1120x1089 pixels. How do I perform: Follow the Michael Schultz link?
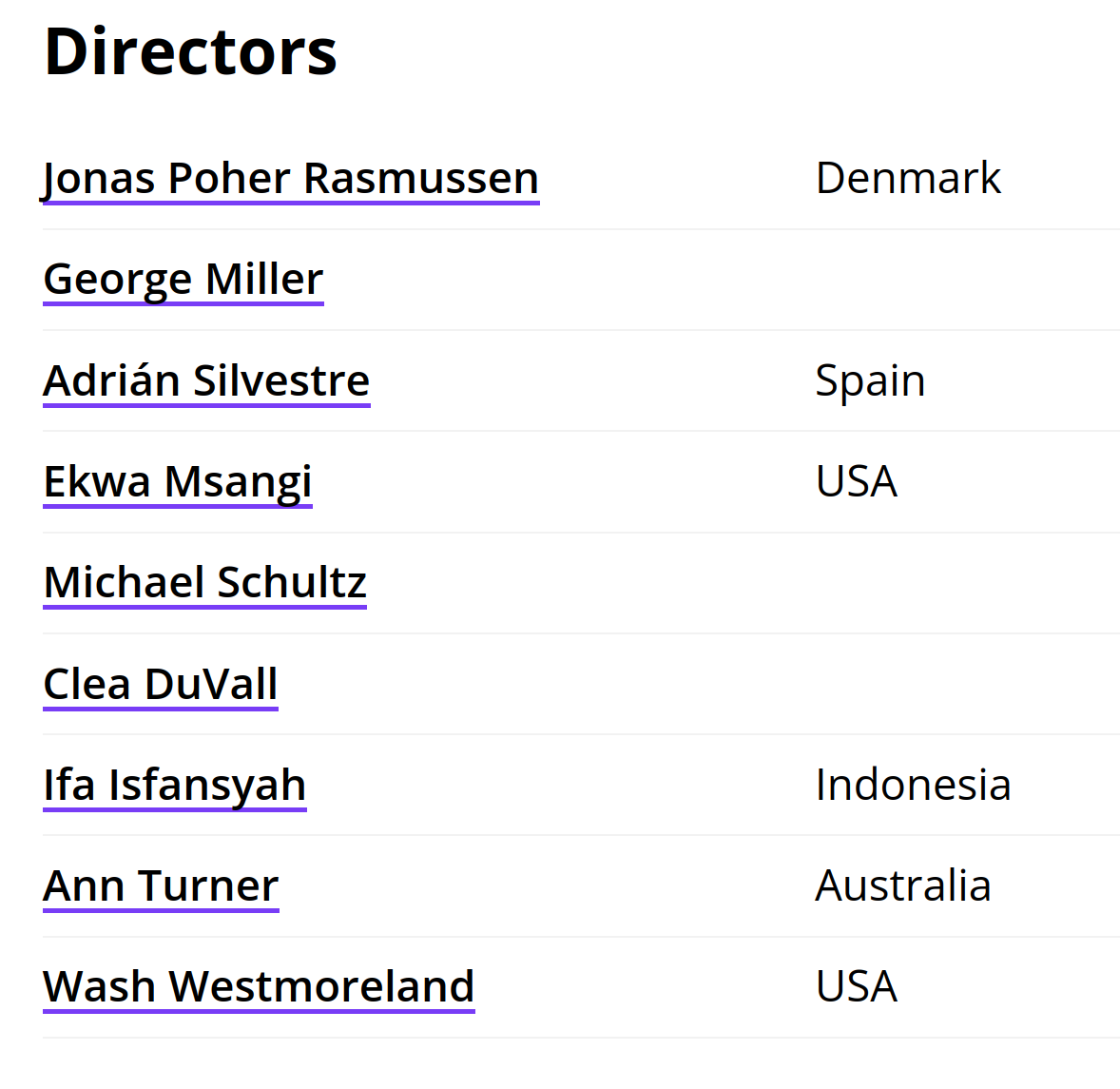point(205,583)
